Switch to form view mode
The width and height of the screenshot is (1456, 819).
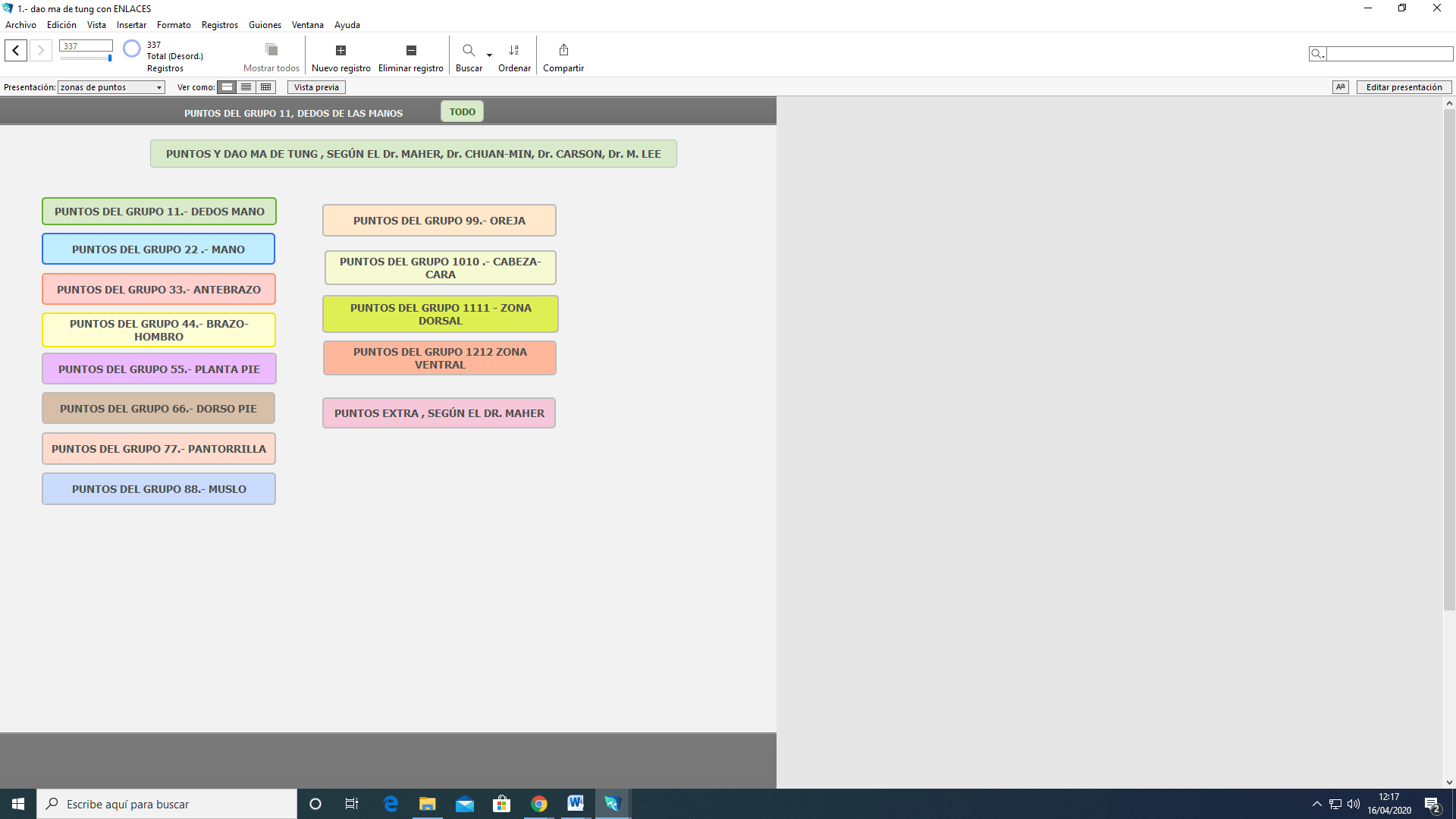coord(227,87)
